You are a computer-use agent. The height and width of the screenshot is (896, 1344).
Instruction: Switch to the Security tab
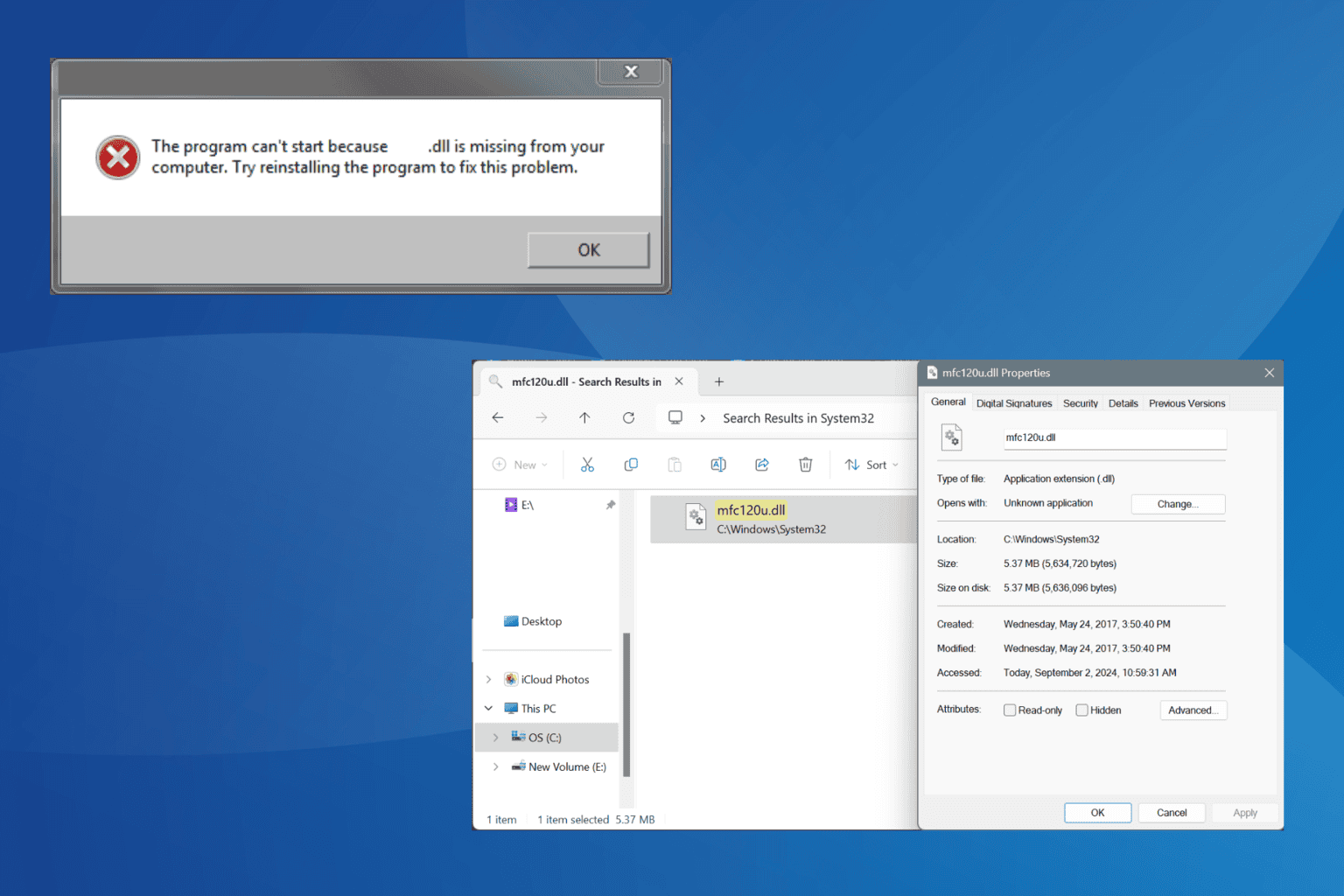click(x=1081, y=403)
